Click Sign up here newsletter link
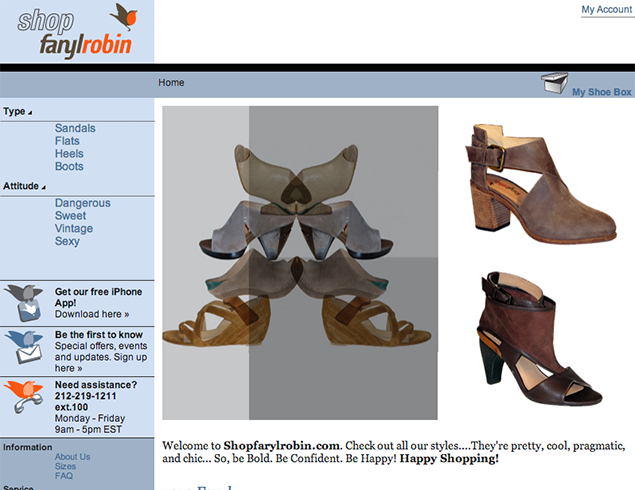 point(101,362)
